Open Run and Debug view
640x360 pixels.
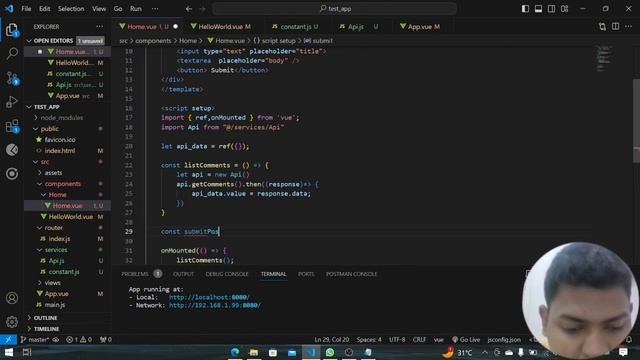12,102
